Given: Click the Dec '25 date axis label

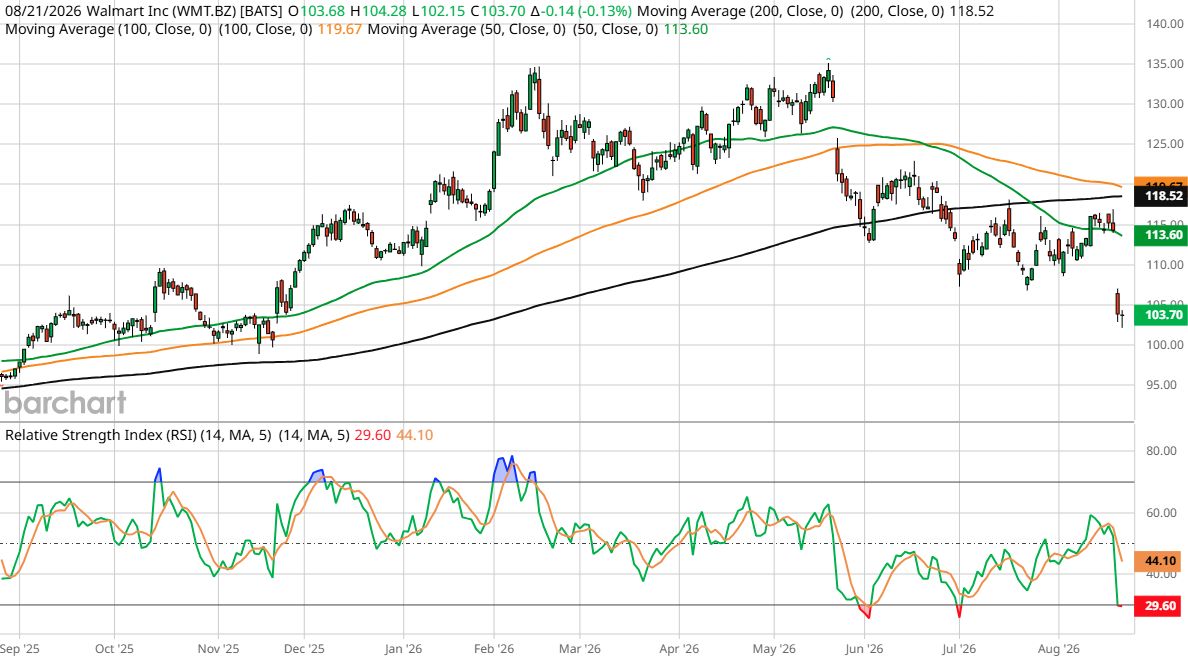Looking at the screenshot, I should pos(304,649).
